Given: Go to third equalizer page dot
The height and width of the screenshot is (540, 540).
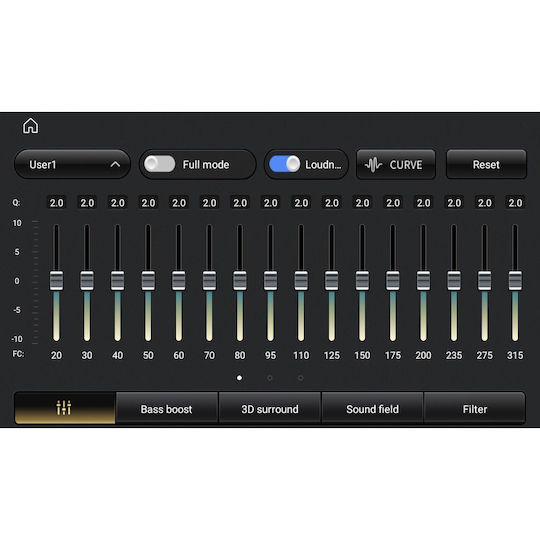Looking at the screenshot, I should [x=301, y=378].
